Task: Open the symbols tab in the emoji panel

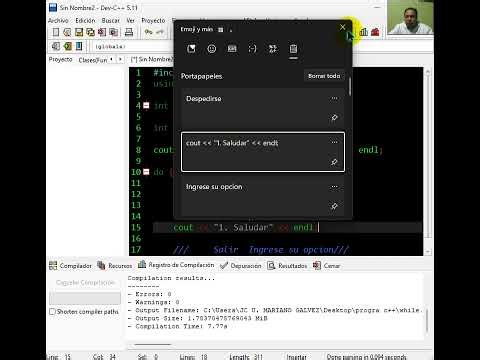Action: click(273, 49)
